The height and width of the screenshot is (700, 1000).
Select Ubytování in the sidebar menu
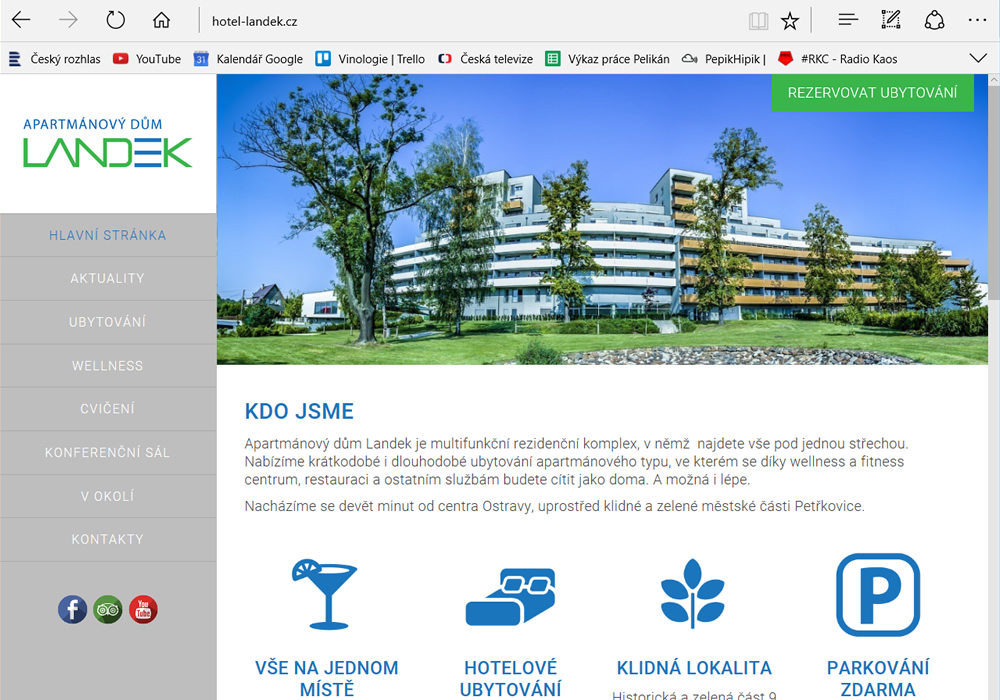[108, 322]
